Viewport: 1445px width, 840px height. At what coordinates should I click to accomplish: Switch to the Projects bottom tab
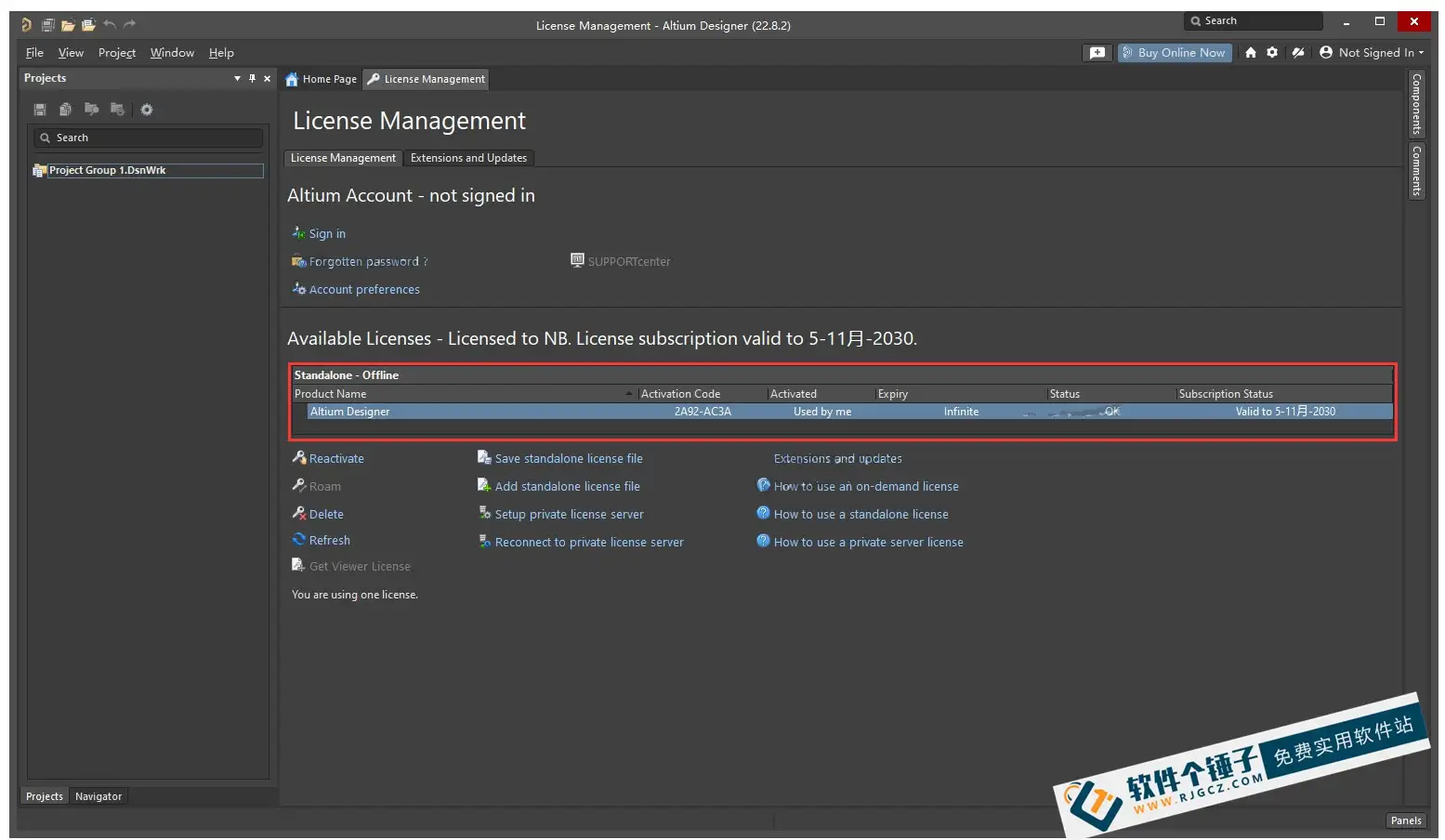(45, 796)
